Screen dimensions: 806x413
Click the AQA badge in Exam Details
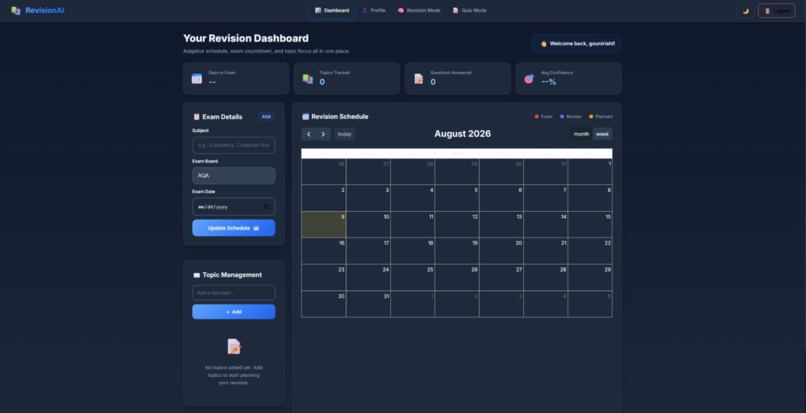tap(266, 117)
